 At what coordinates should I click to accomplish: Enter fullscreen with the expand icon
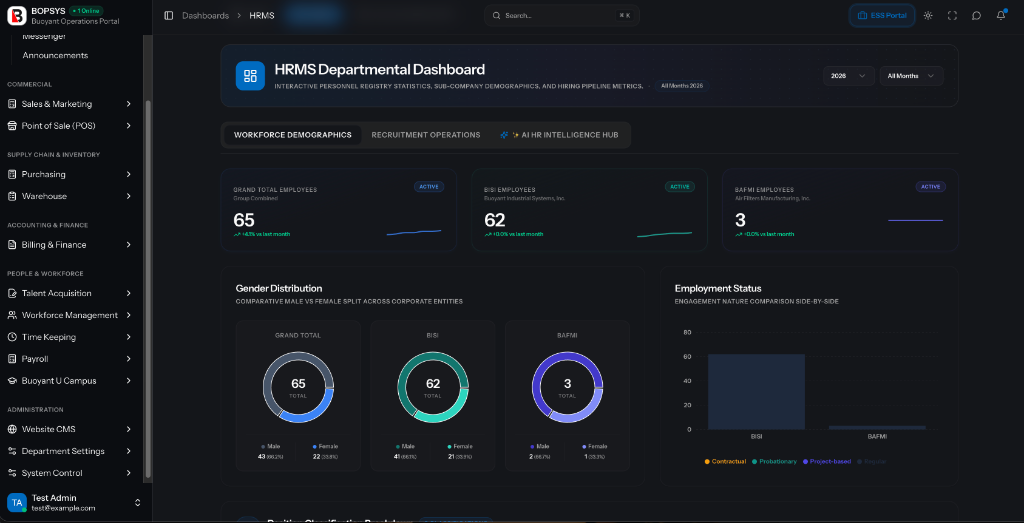[x=952, y=16]
